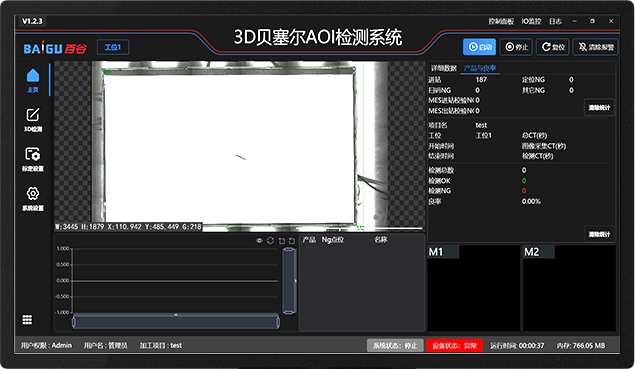Click the 名称 column header

(x=381, y=240)
